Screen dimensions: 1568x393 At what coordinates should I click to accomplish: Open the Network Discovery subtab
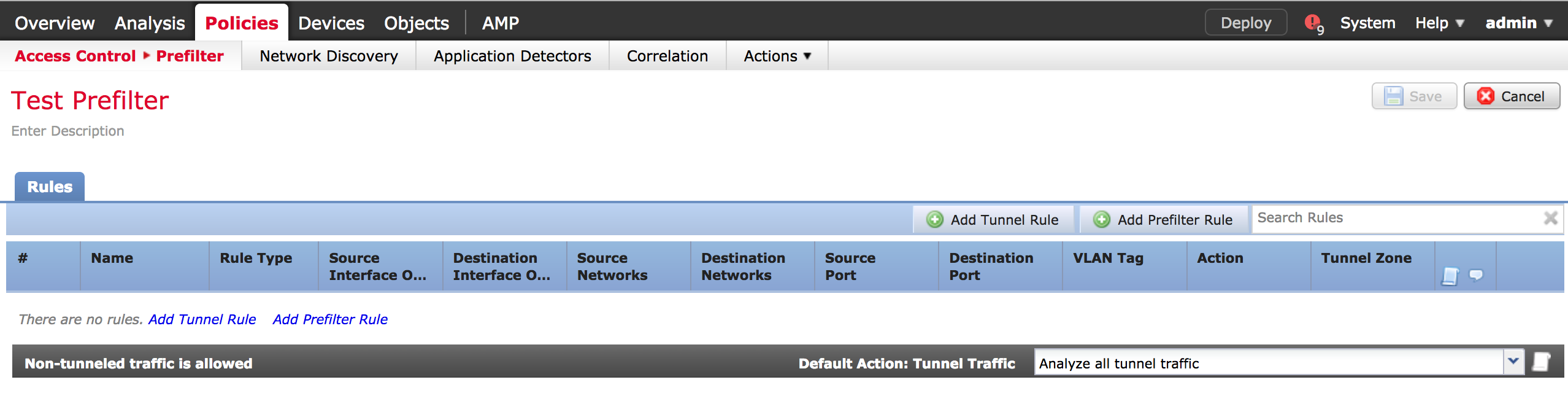tap(329, 56)
